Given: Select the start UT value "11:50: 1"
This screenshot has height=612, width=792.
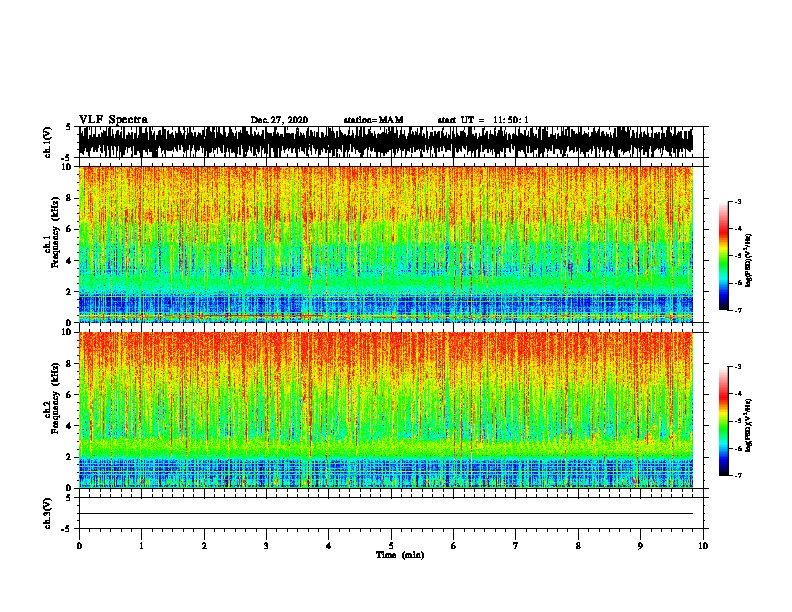Looking at the screenshot, I should (511, 120).
